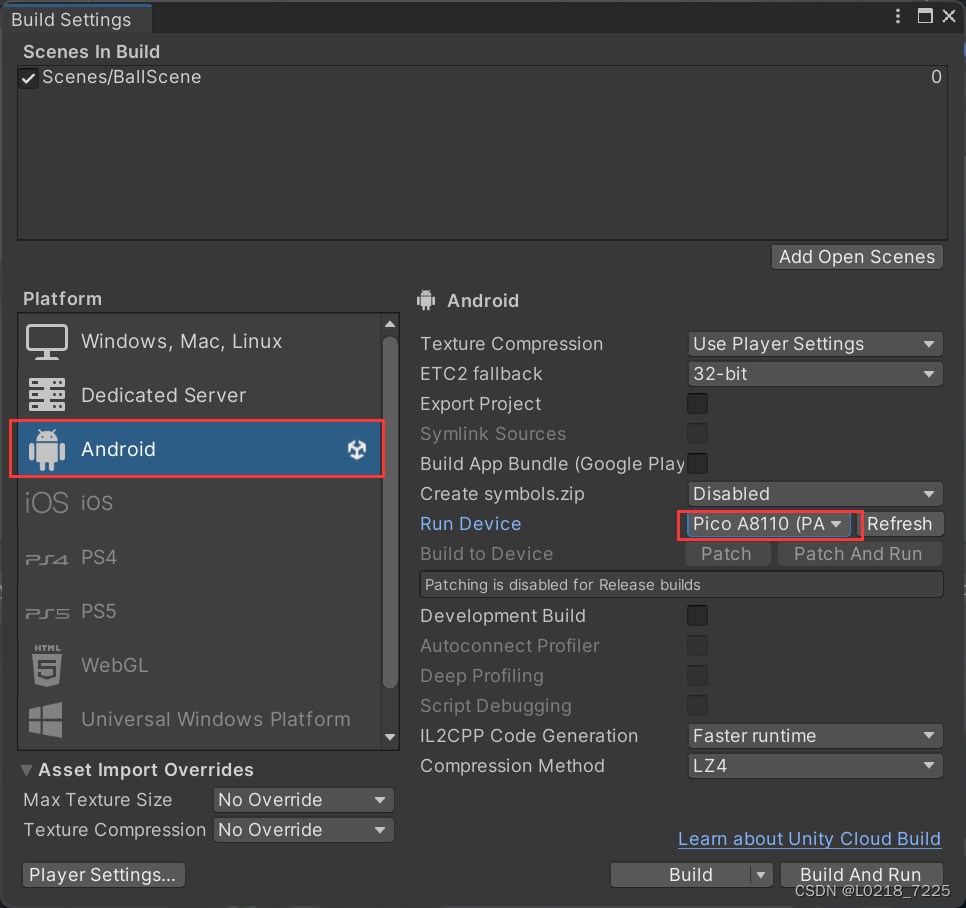Open the Learn about Unity Cloud Build link
Image resolution: width=966 pixels, height=908 pixels.
click(x=809, y=839)
